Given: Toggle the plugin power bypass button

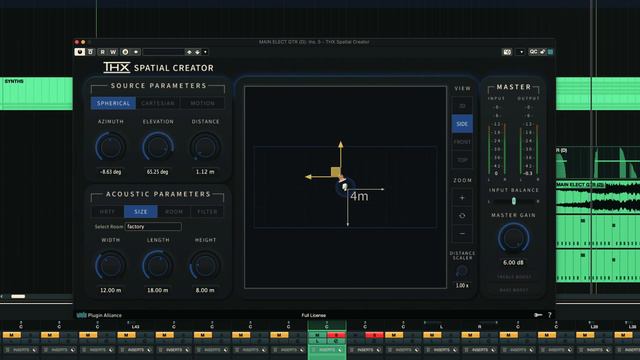Looking at the screenshot, I should [79, 52].
